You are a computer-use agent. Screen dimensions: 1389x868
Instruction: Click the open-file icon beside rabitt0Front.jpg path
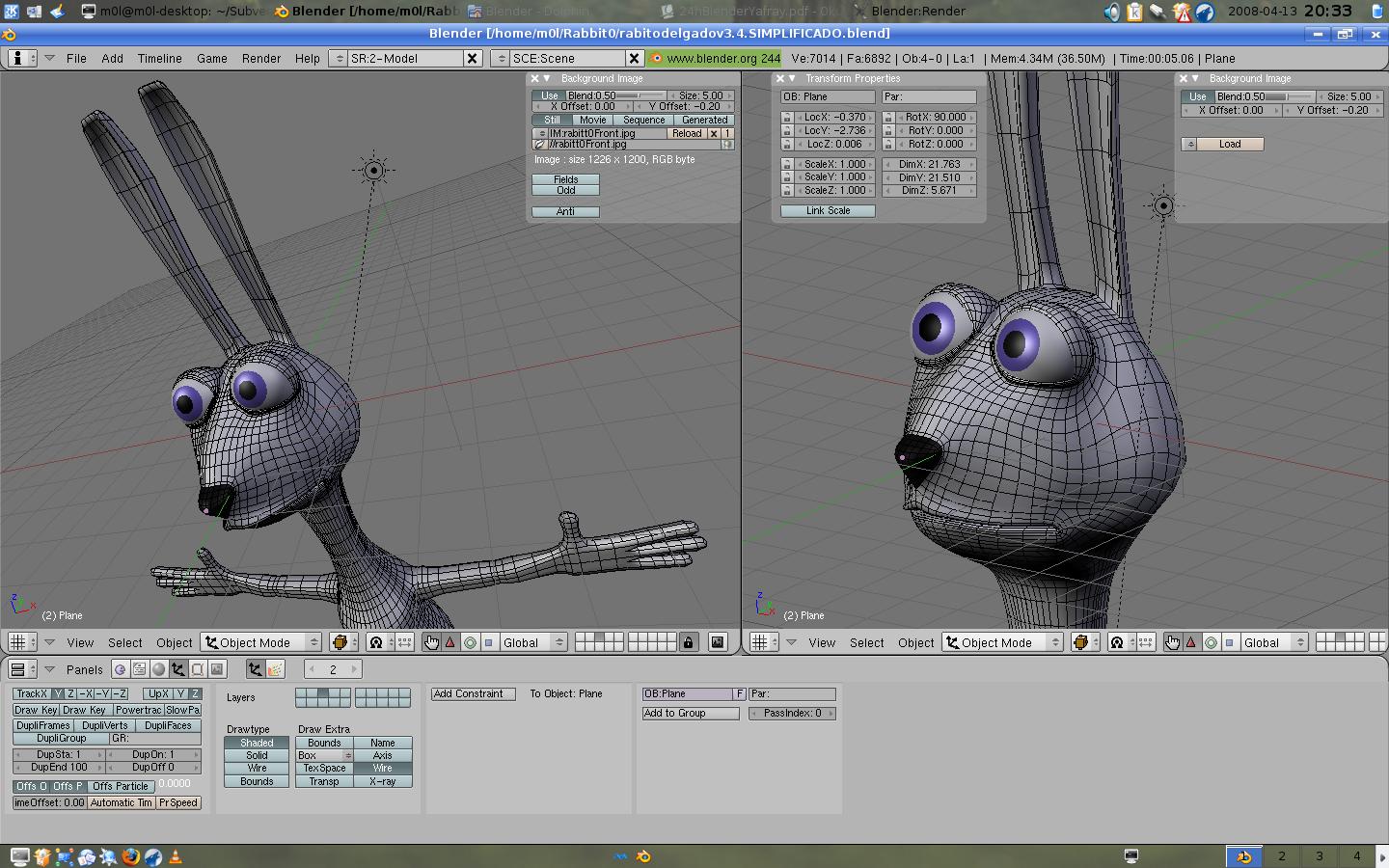pos(540,145)
